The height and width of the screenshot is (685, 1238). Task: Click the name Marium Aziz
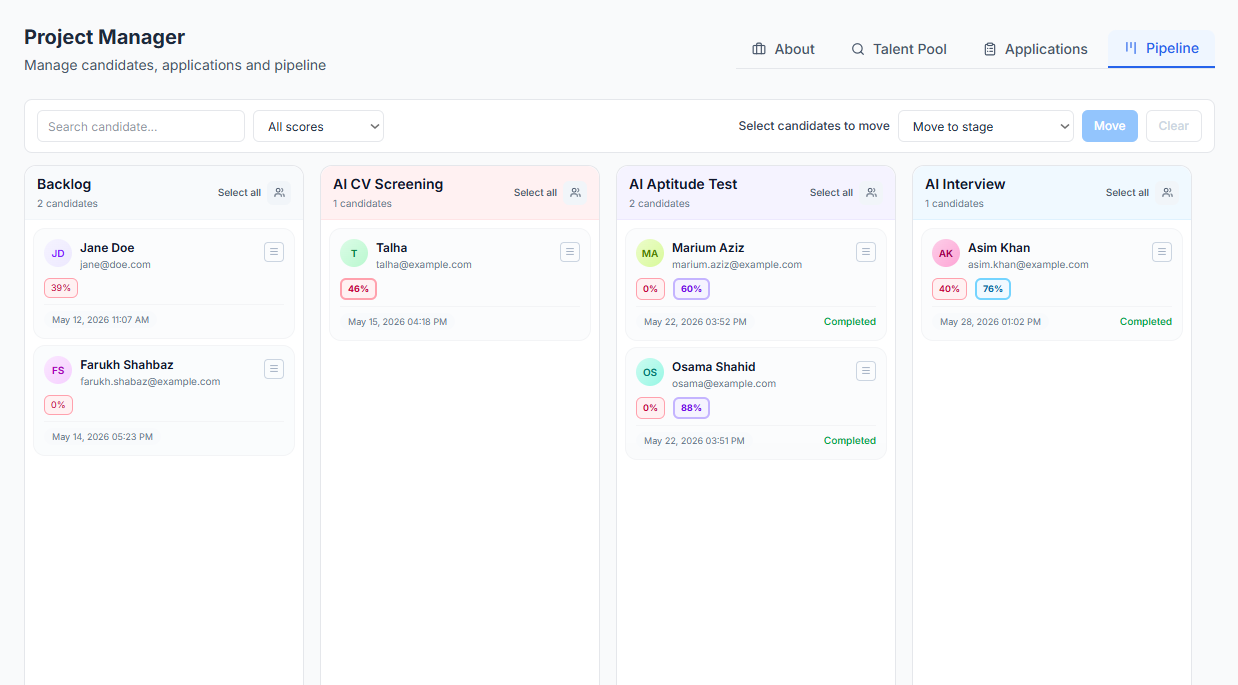tap(708, 248)
